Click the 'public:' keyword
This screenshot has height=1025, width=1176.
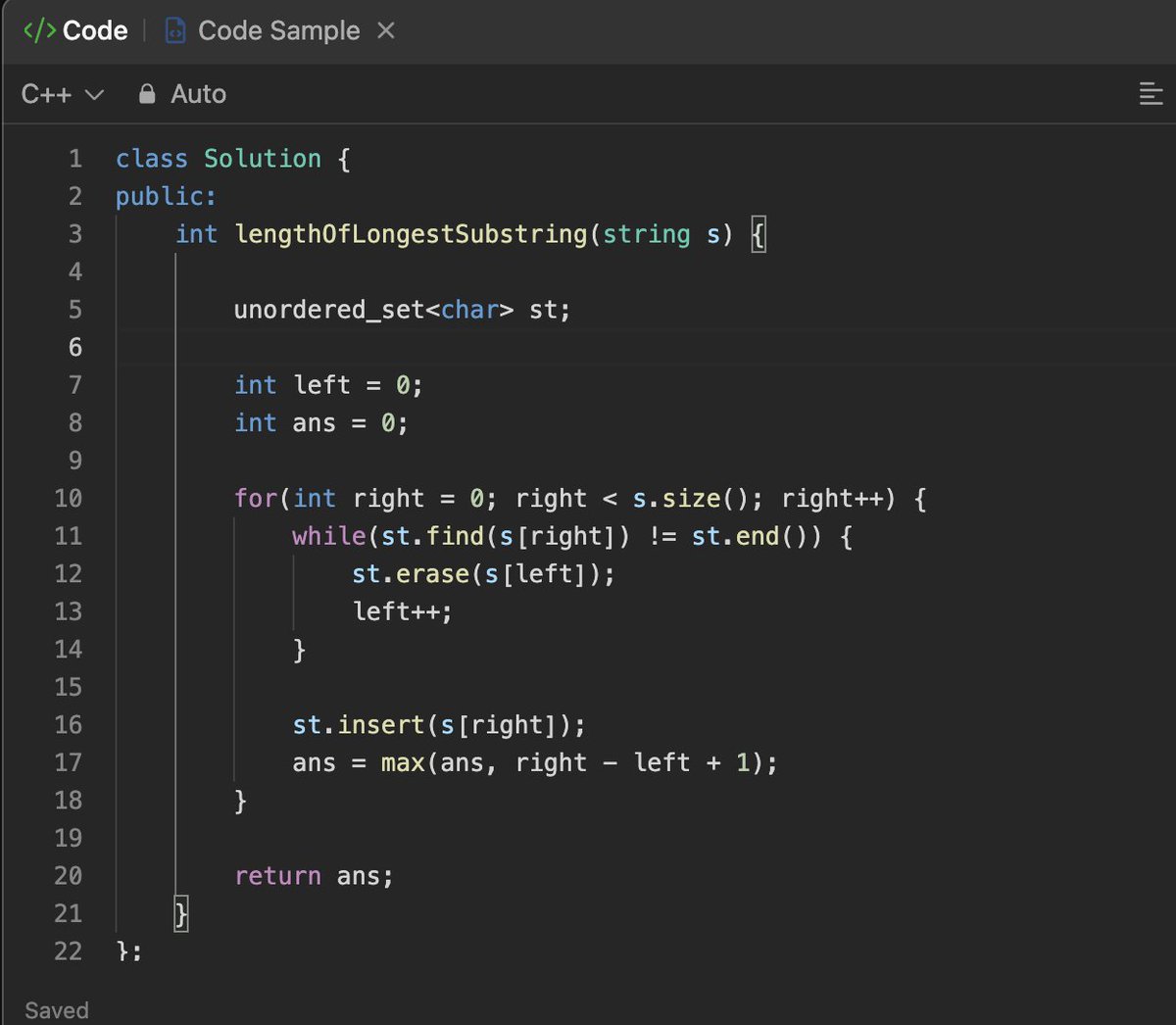[x=166, y=196]
